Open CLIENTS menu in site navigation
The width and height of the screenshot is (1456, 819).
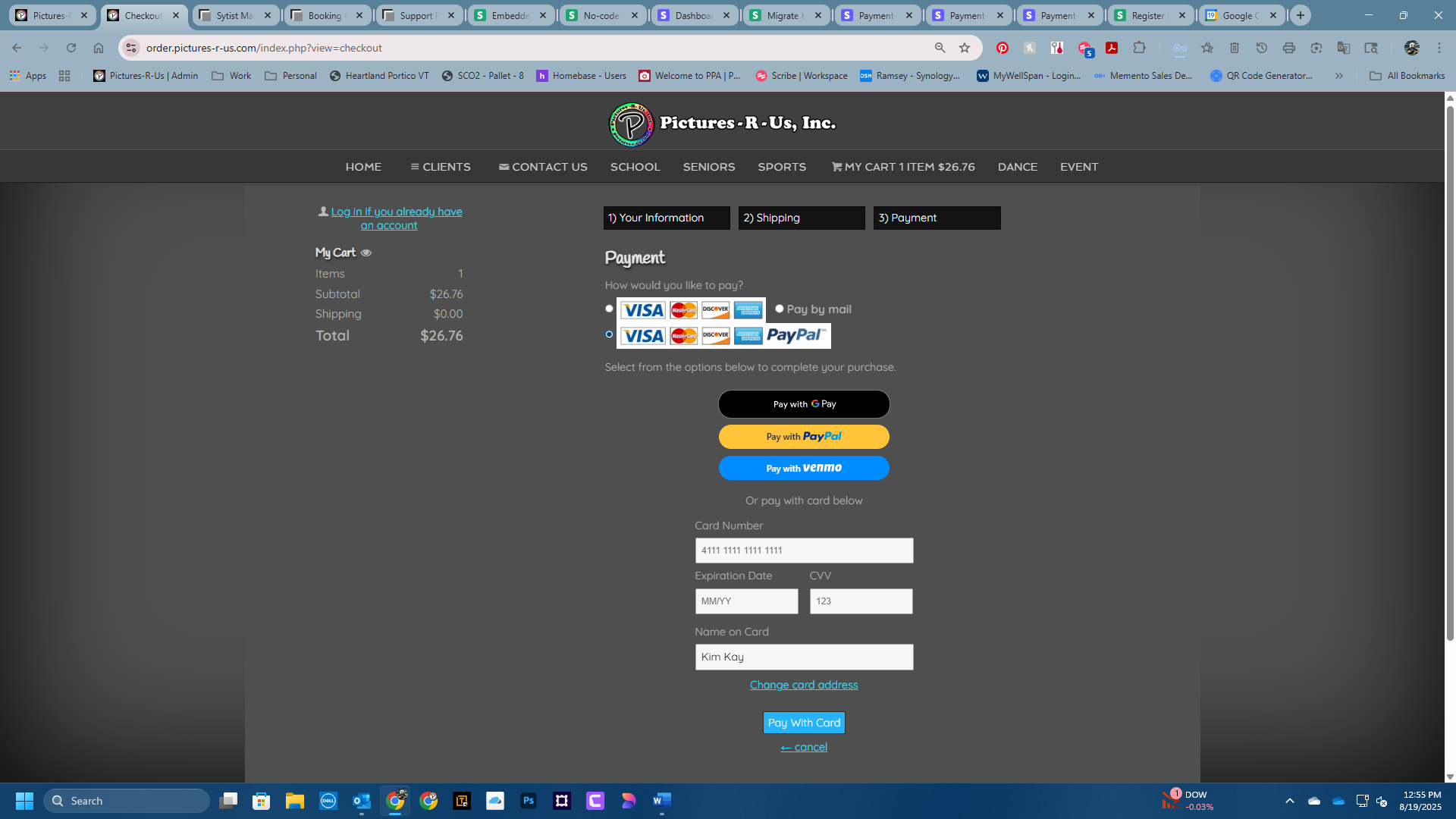tap(441, 167)
